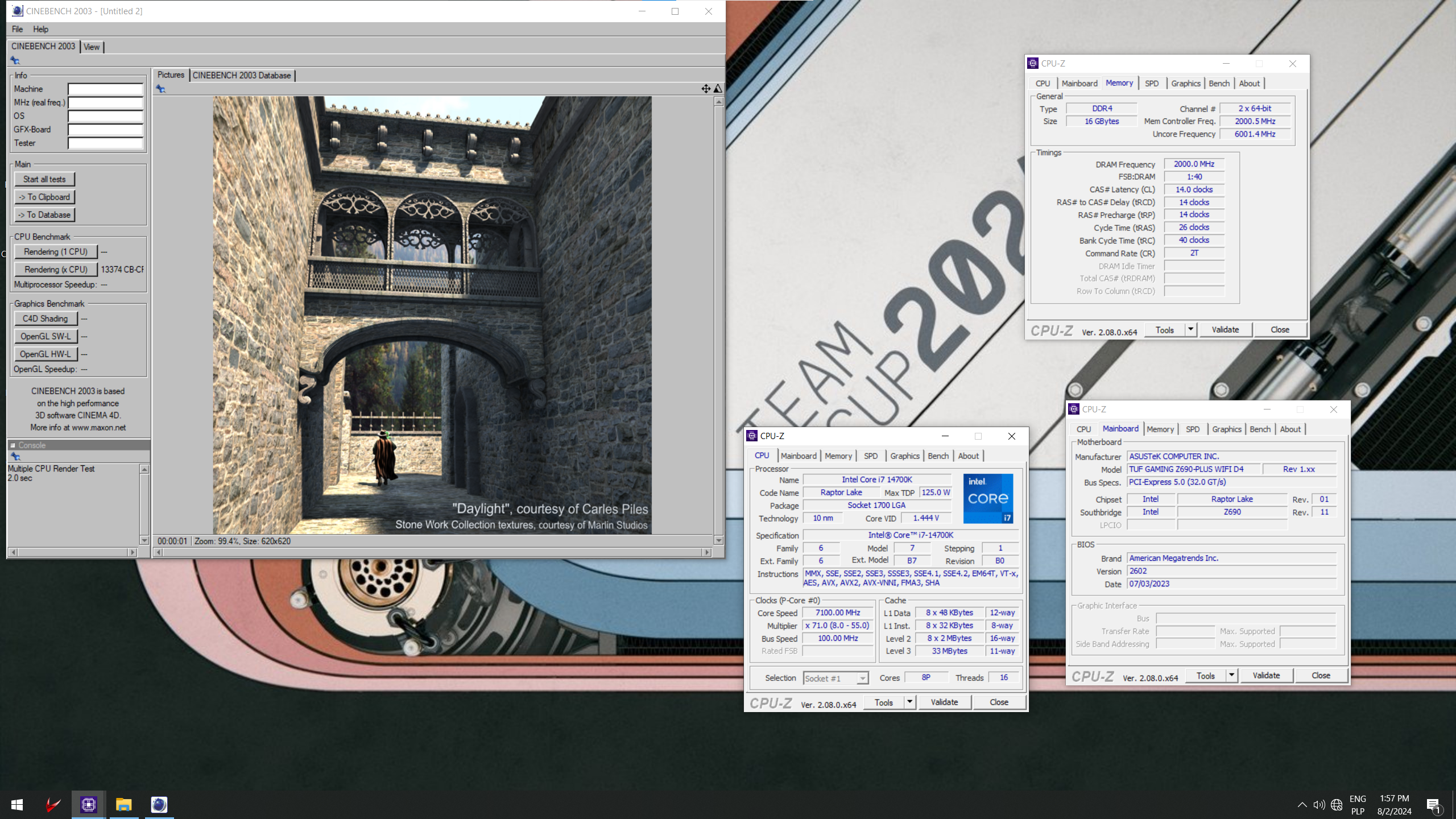Click the To Clipboard button
The width and height of the screenshot is (1456, 819).
pos(44,197)
